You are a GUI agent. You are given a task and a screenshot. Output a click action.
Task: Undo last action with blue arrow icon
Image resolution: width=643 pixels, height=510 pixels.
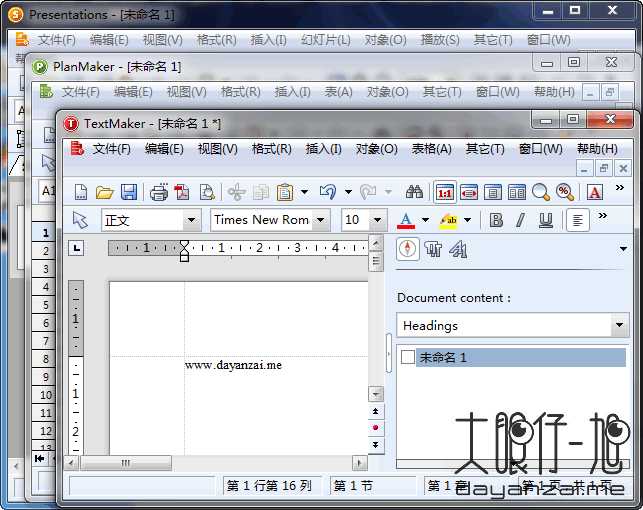(328, 192)
